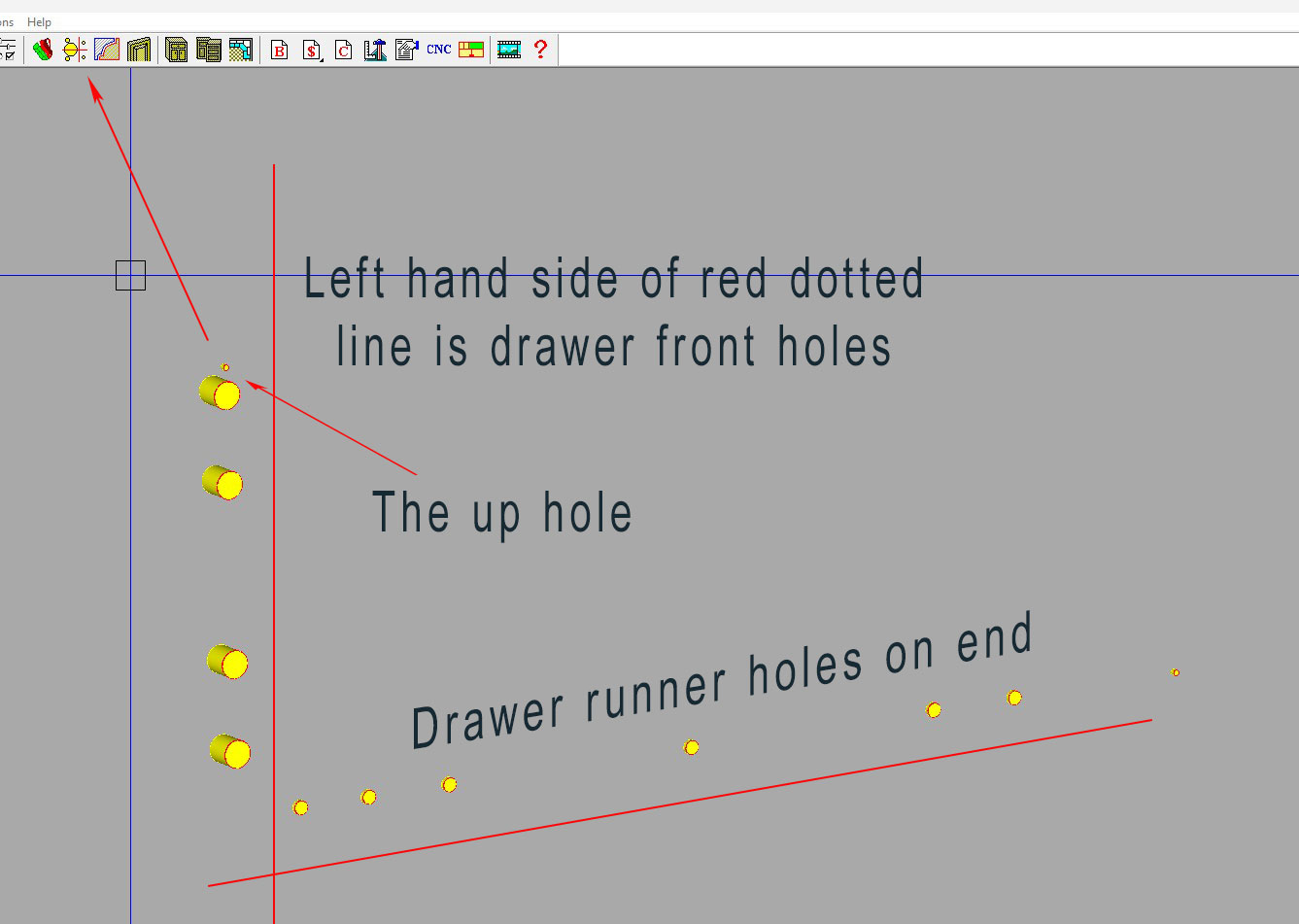Open the document edit notes icon

(x=407, y=50)
